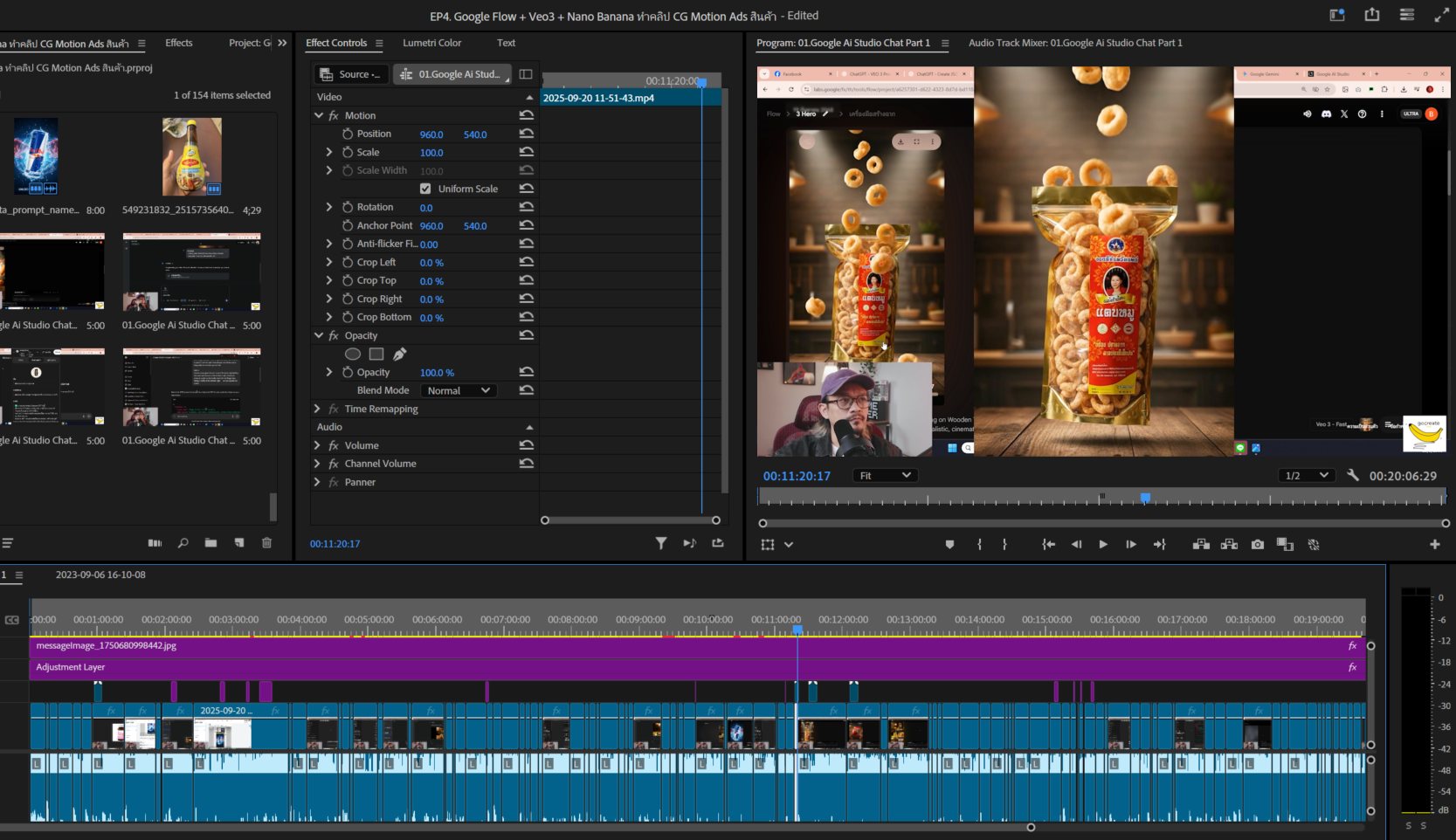Select the Red Bull can thumbnail
This screenshot has height=840, width=1456.
[36, 156]
